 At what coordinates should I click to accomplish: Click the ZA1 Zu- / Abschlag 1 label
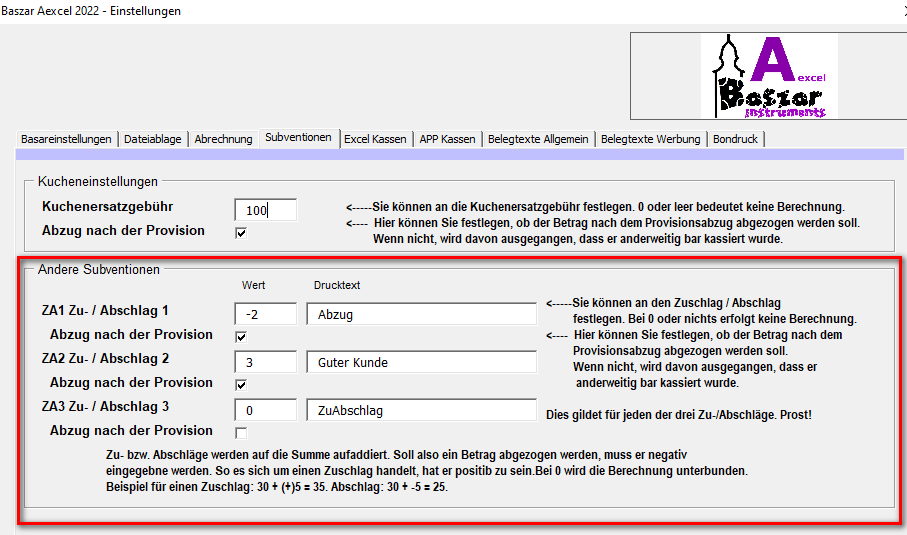coord(105,311)
